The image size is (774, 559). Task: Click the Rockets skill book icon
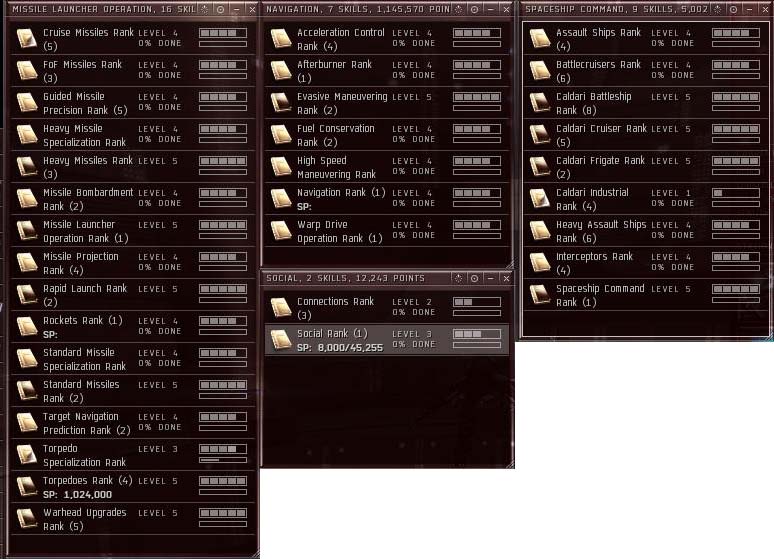click(27, 326)
